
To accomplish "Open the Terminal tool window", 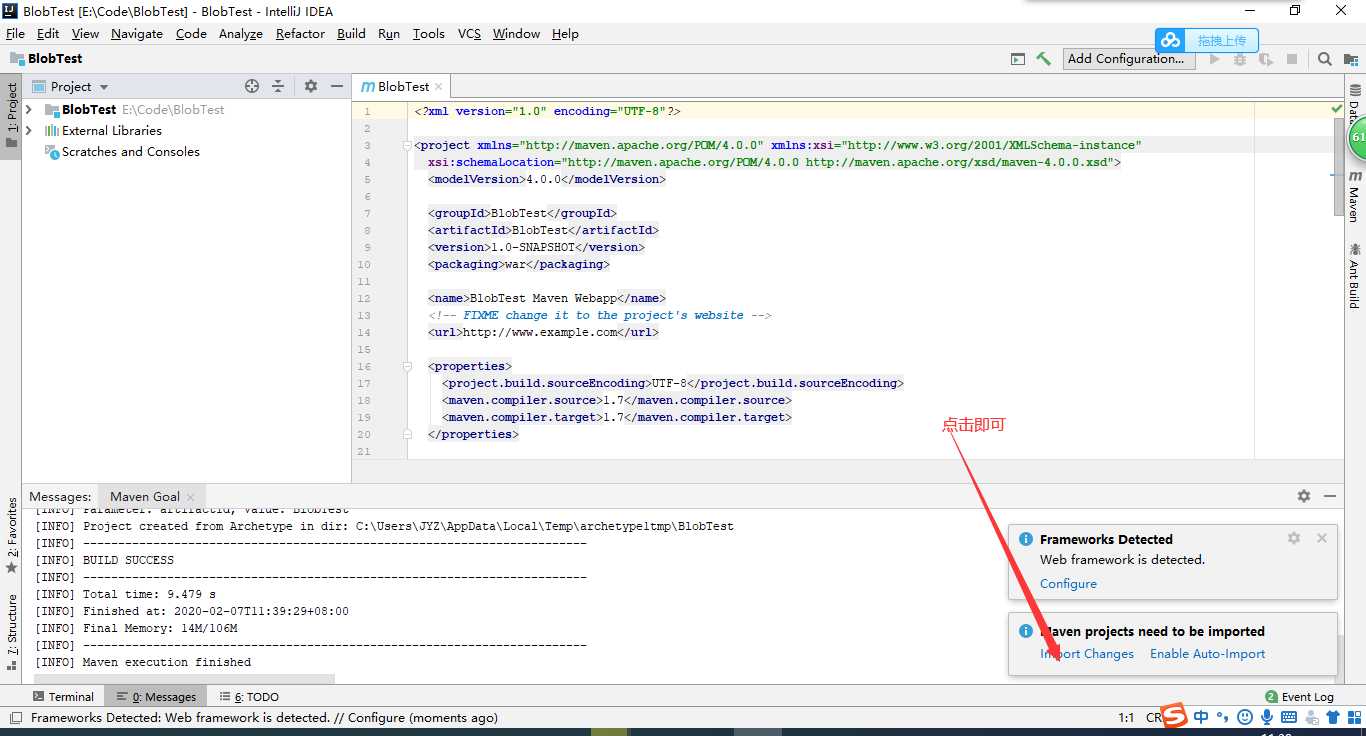I will 62,697.
